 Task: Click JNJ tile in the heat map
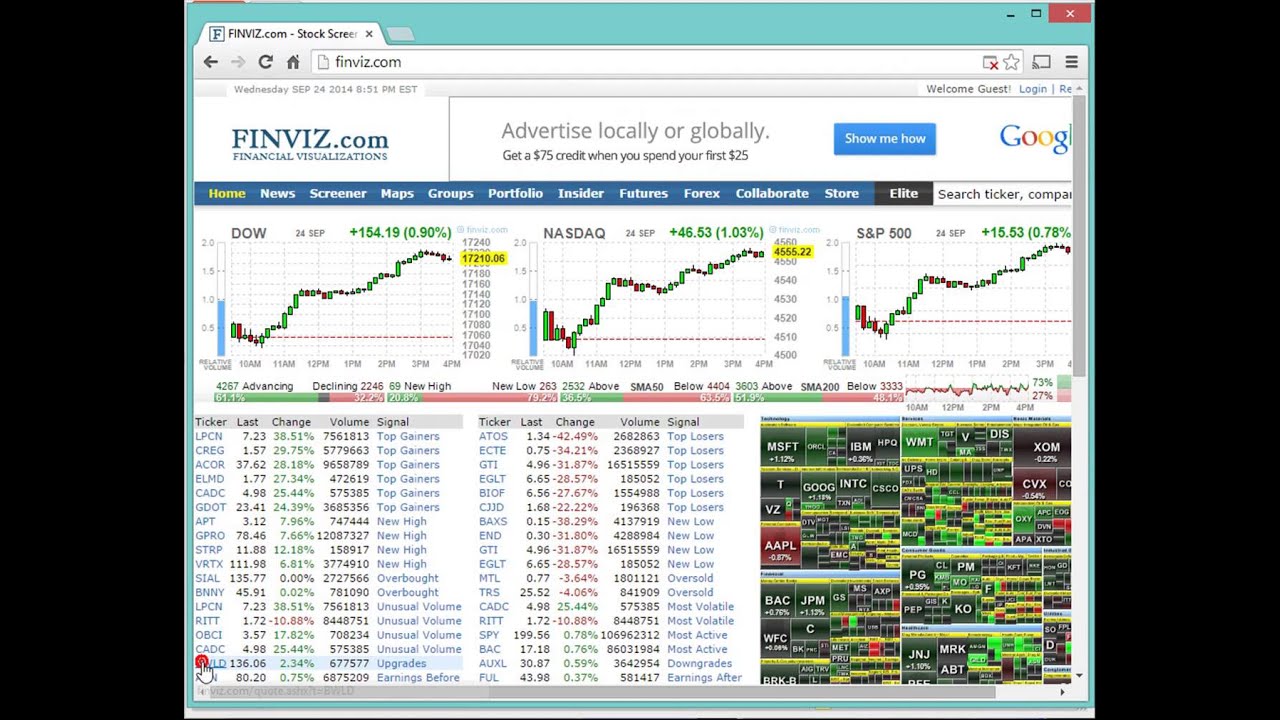[x=919, y=658]
